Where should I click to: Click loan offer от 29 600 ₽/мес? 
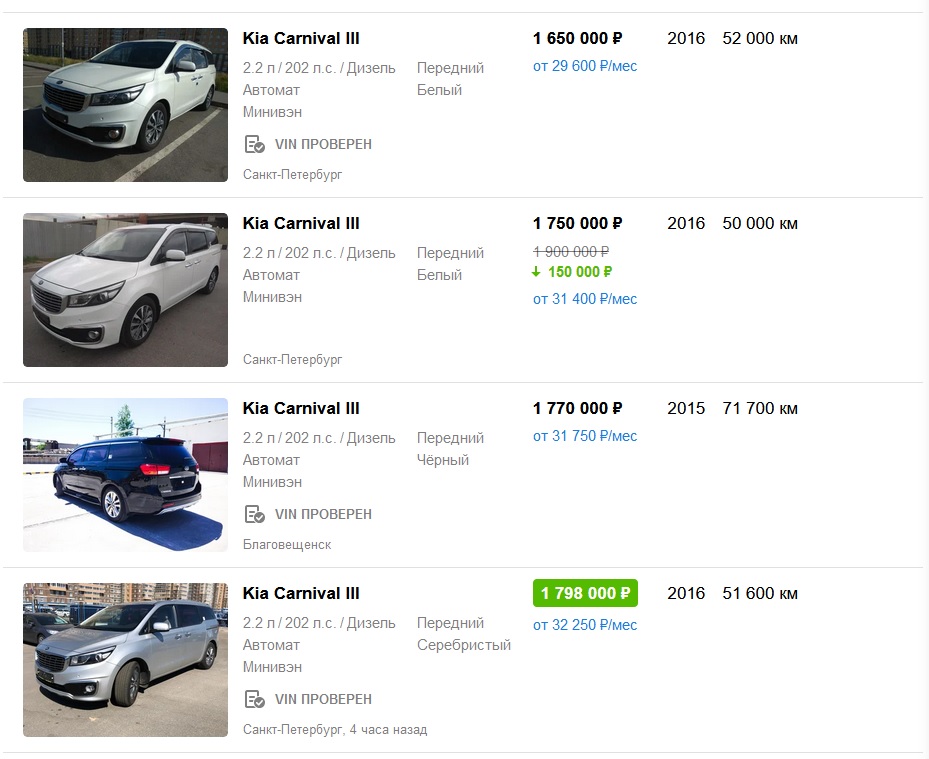click(x=585, y=66)
